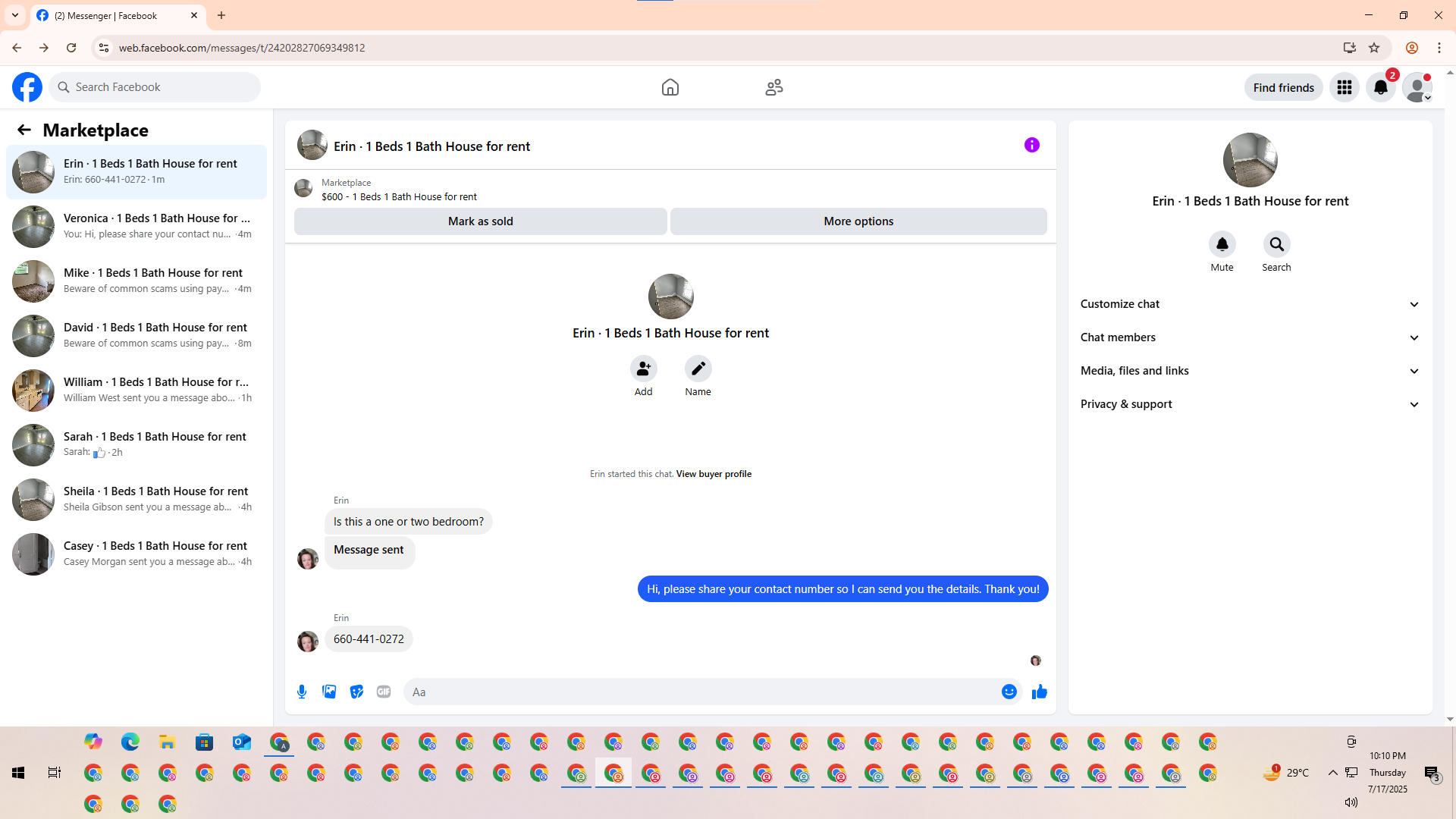Screen dimensions: 1456x819
Task: Open File Explorer from the taskbar
Action: pos(168,742)
